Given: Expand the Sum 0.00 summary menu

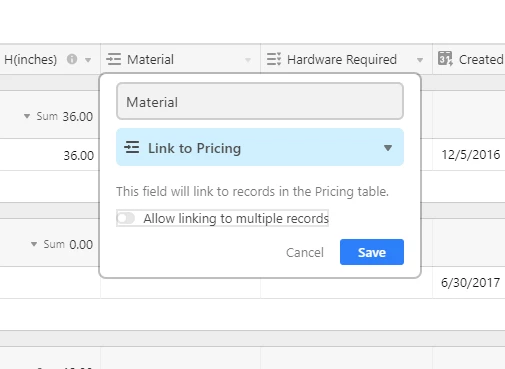Looking at the screenshot, I should [x=34, y=244].
